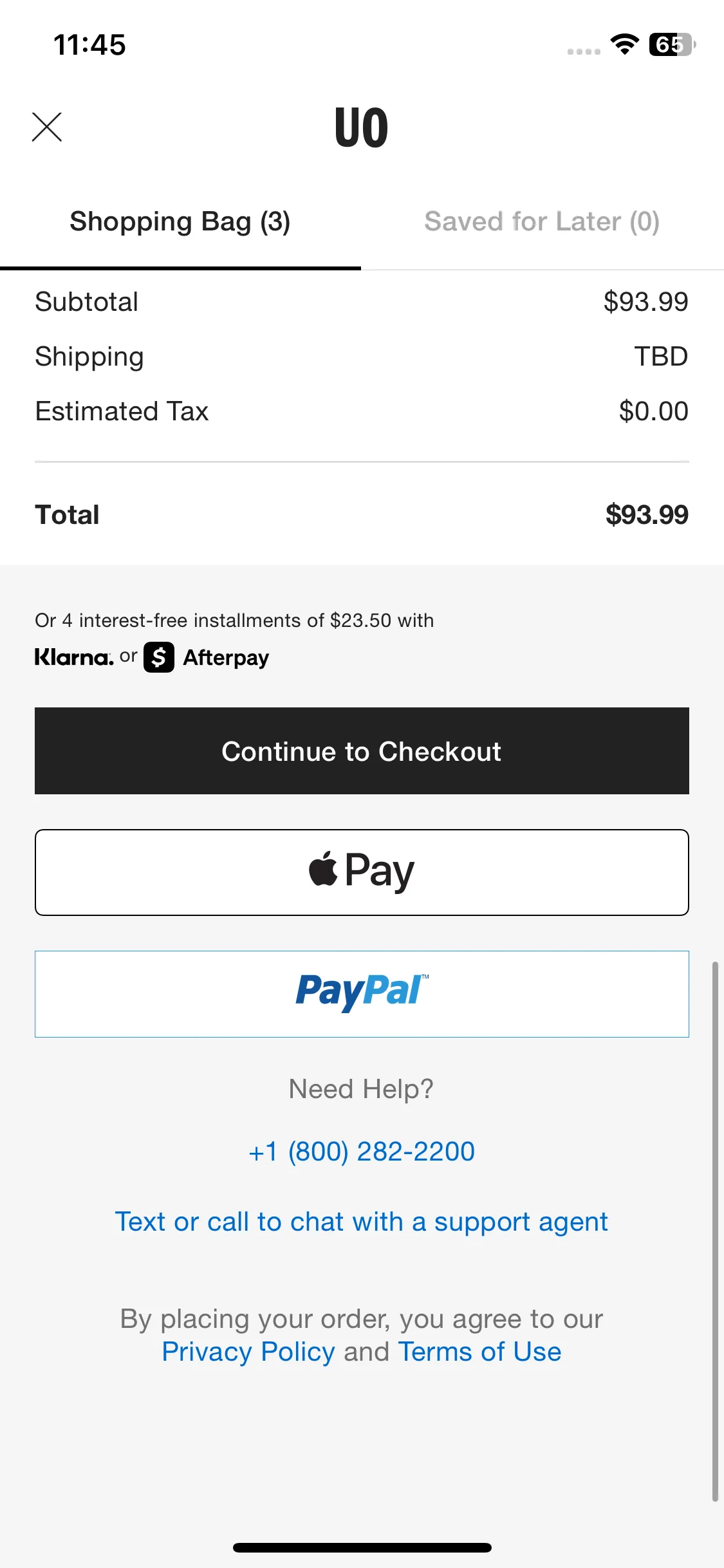Tap the Total $93.99 amount

(647, 515)
